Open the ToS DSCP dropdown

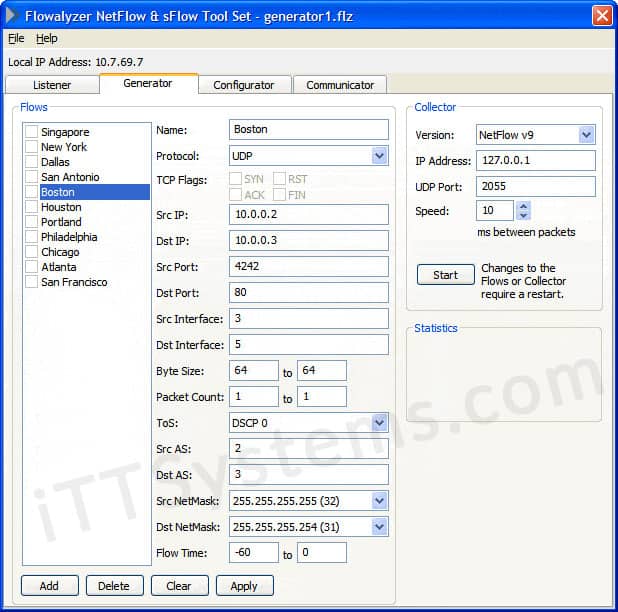tap(380, 423)
